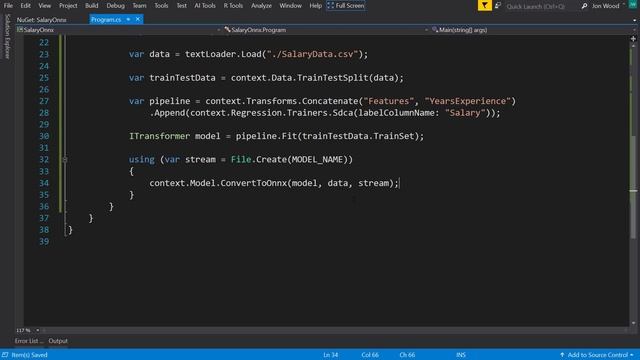Open the Window menu
The image size is (640, 360).
click(290, 6)
